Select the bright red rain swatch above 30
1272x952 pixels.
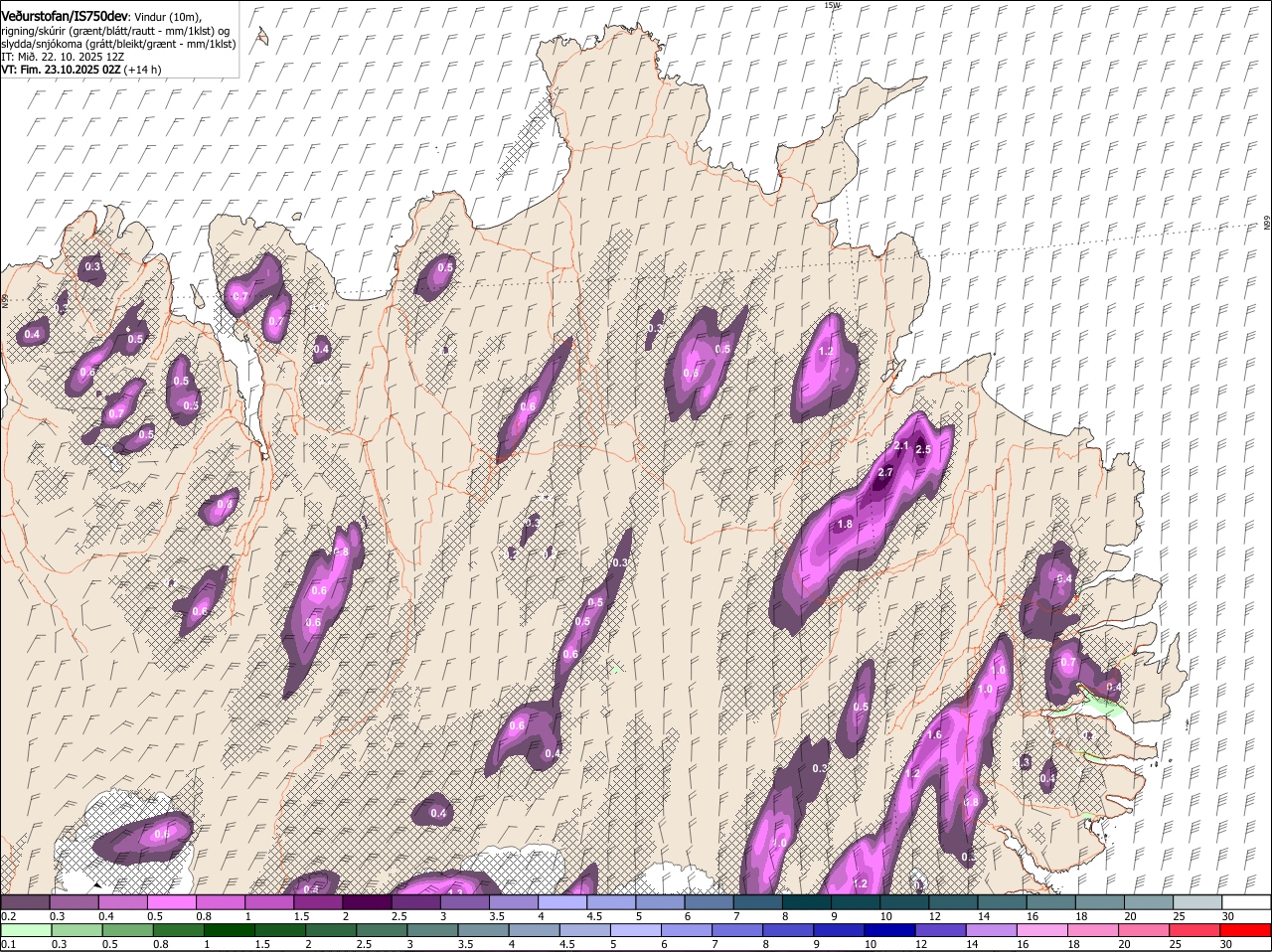click(1247, 930)
